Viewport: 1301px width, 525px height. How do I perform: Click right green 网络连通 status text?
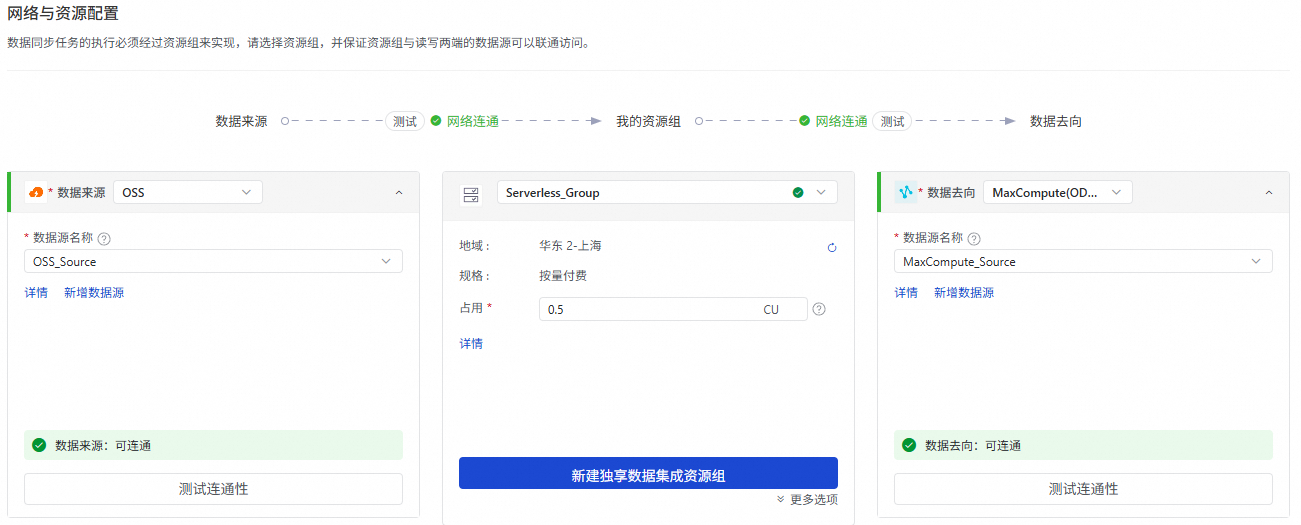(841, 121)
